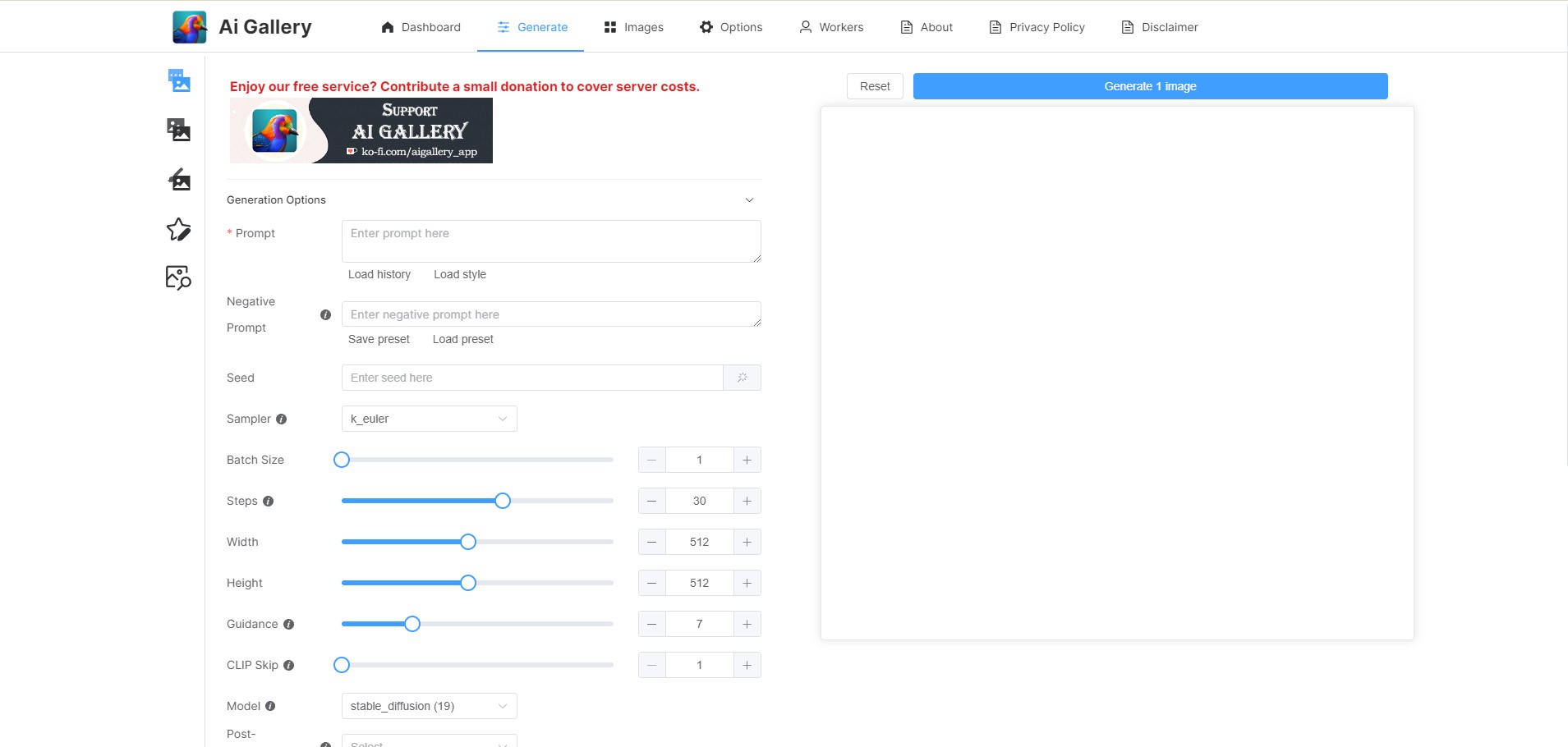1568x747 pixels.
Task: Click the Guidance slider handle
Action: click(x=412, y=624)
